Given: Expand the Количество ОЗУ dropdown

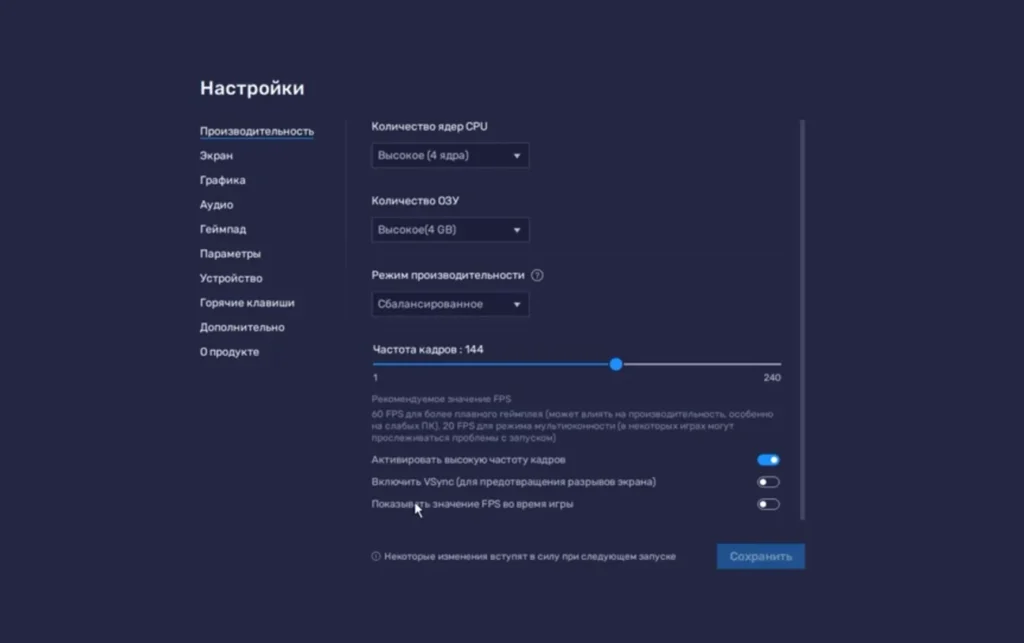Looking at the screenshot, I should tap(450, 230).
